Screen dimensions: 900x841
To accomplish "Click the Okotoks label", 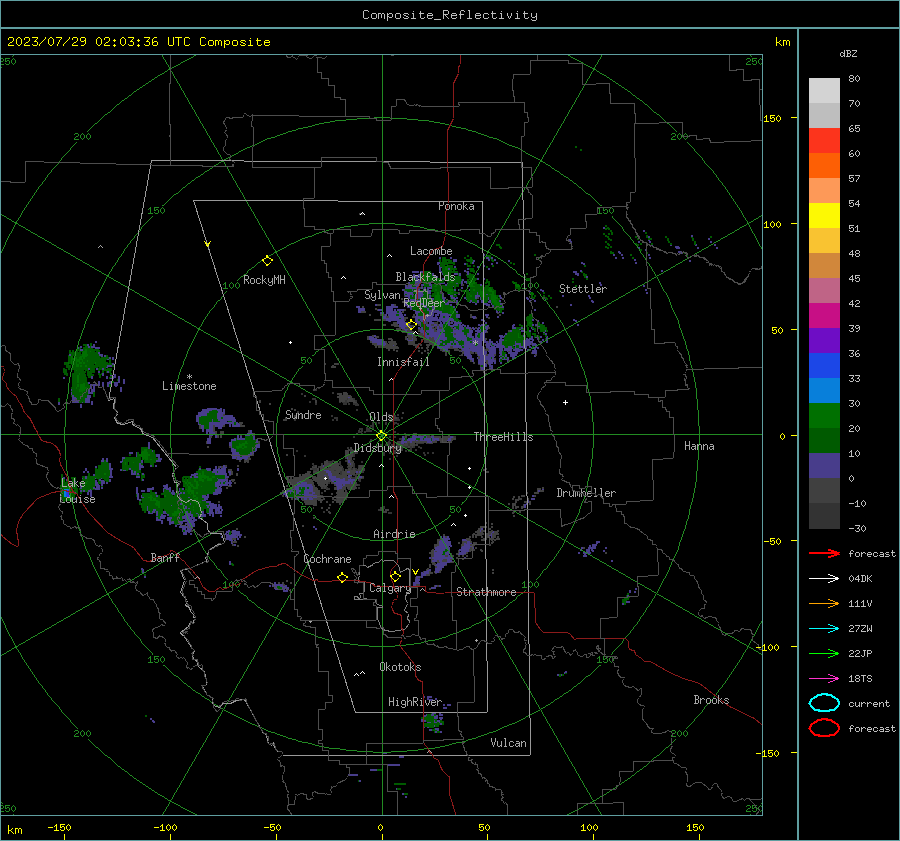I will 400,667.
